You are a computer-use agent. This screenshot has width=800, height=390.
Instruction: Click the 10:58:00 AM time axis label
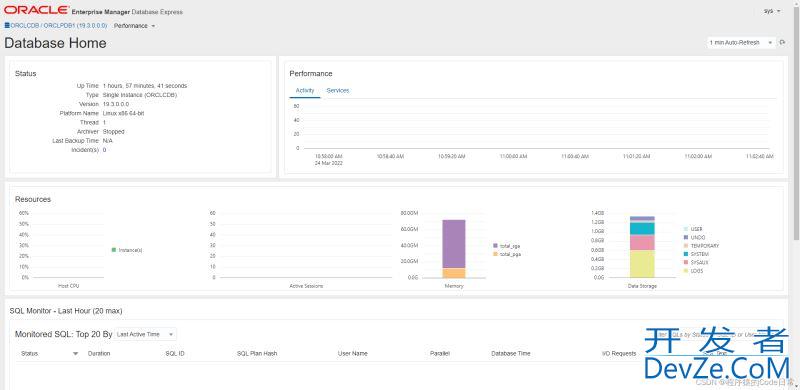pyautogui.click(x=329, y=157)
